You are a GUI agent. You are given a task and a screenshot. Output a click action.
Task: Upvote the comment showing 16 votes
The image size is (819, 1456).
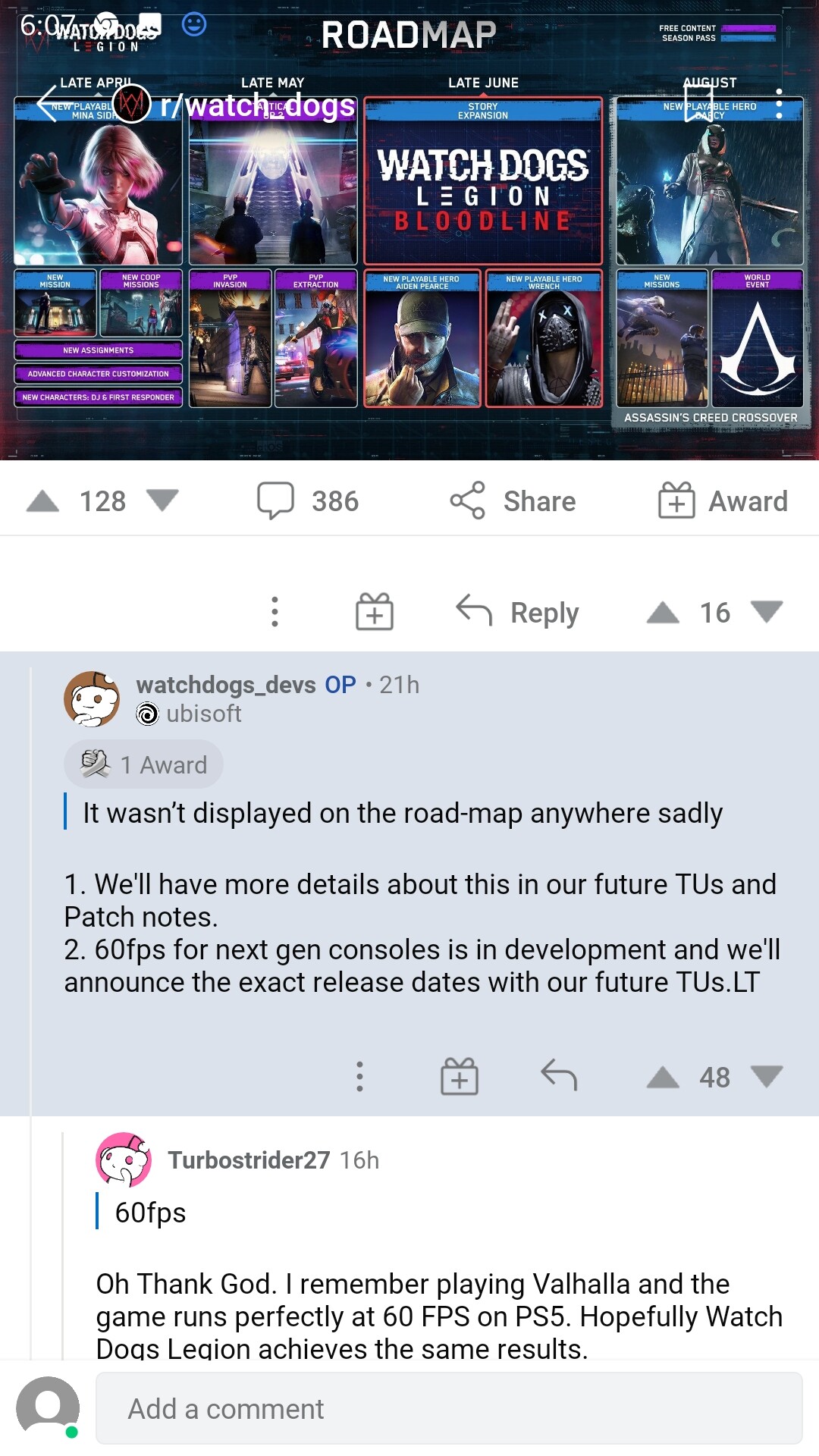point(663,612)
